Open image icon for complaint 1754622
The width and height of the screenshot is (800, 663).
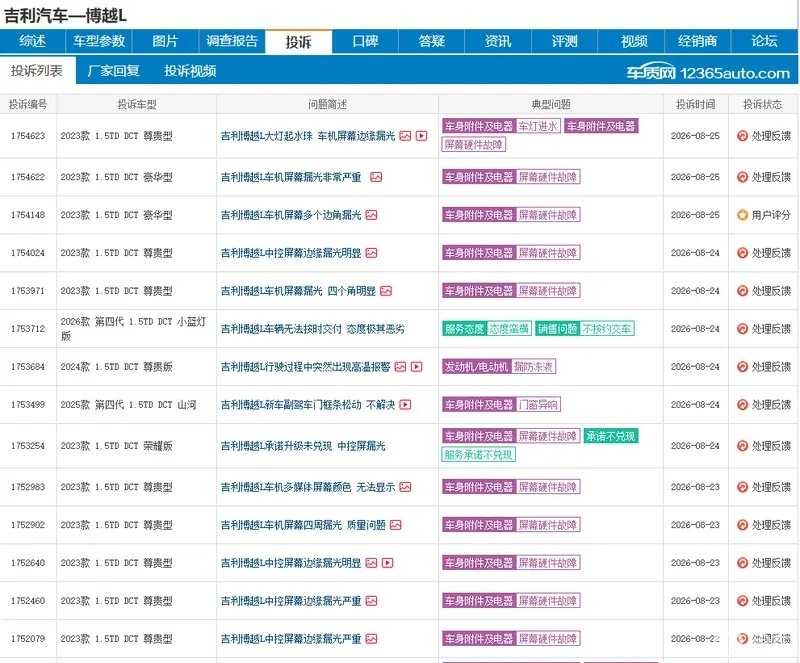click(376, 177)
